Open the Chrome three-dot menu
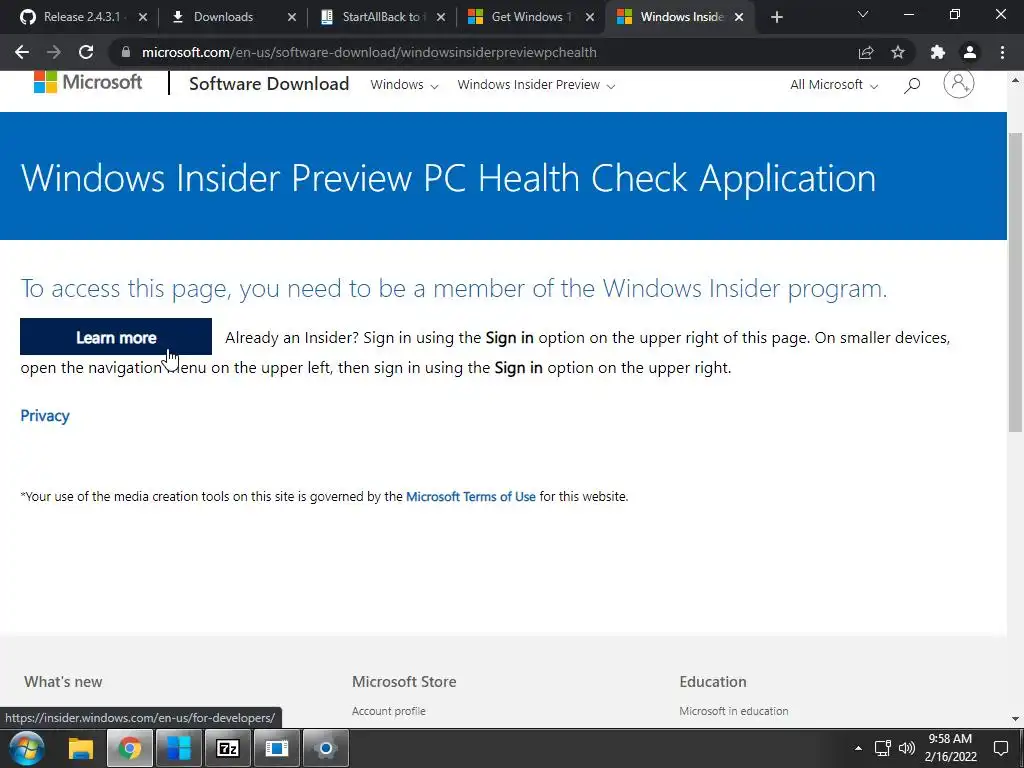 point(1002,52)
